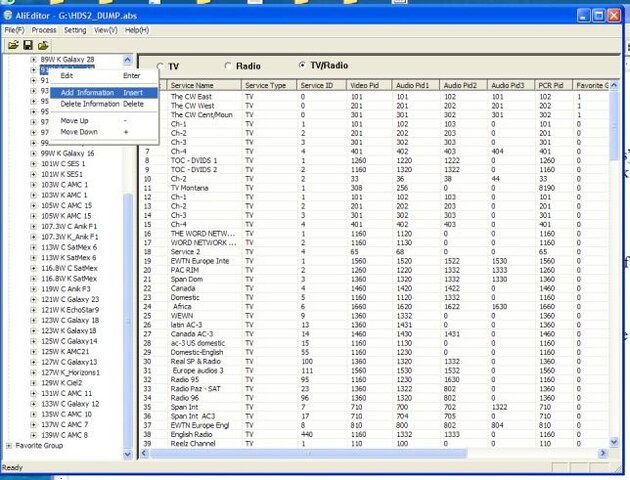Image resolution: width=630 pixels, height=480 pixels.
Task: Sort by Video Pid column header
Action: click(369, 85)
